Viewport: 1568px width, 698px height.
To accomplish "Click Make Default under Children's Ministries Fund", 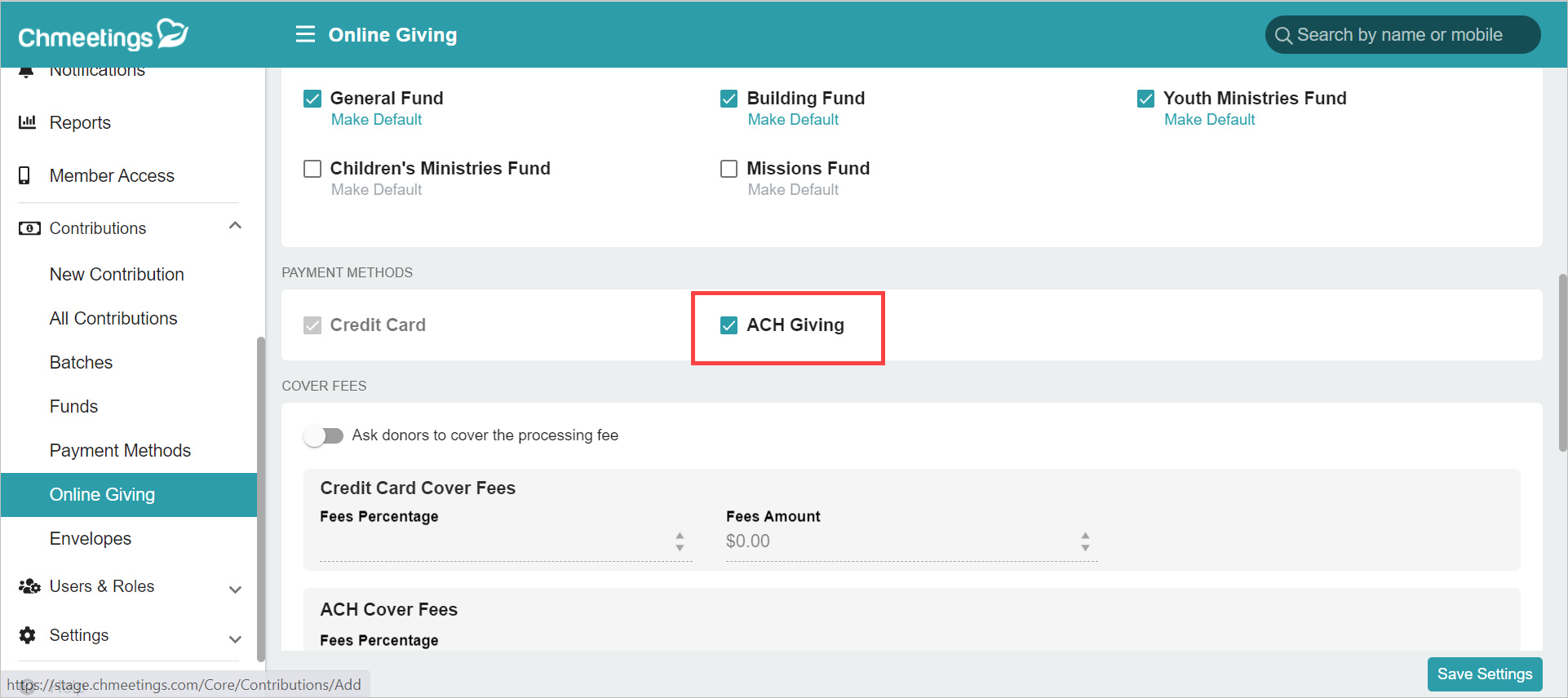I will tap(377, 190).
